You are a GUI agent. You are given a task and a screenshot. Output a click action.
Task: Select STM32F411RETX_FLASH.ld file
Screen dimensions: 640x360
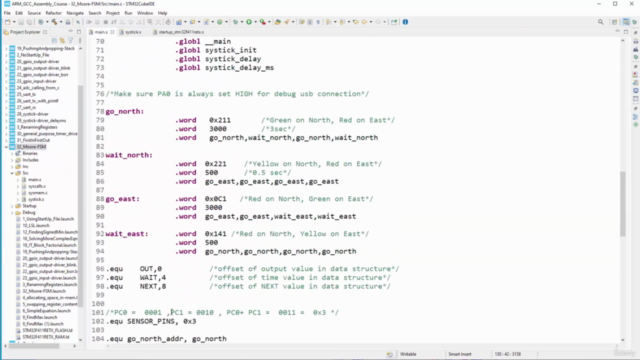coord(47,330)
